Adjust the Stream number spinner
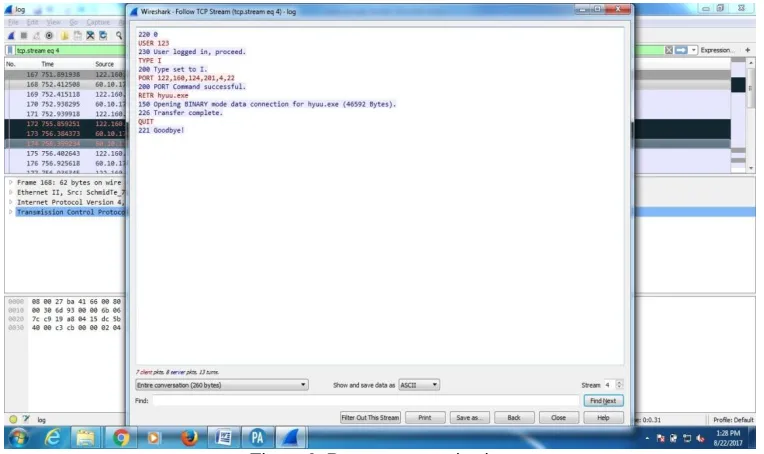764x454 pixels. click(x=619, y=385)
